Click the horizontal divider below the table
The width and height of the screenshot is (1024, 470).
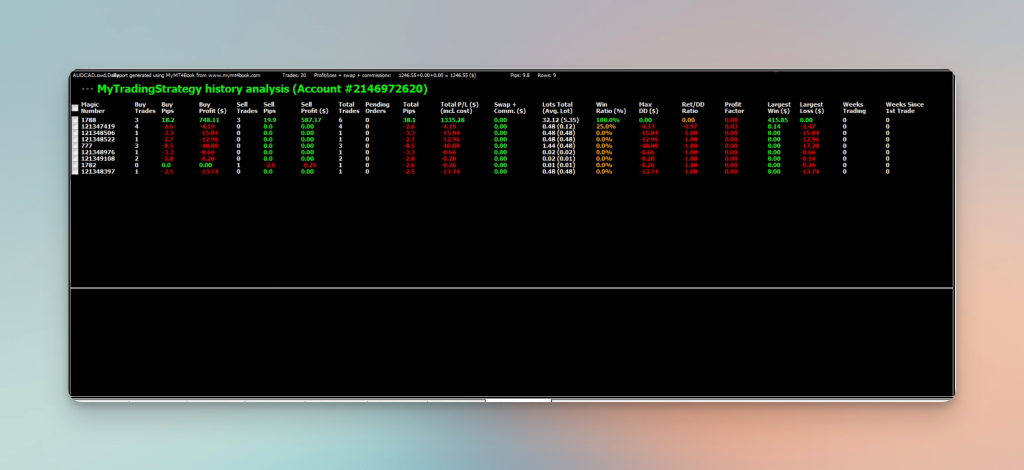coord(511,287)
